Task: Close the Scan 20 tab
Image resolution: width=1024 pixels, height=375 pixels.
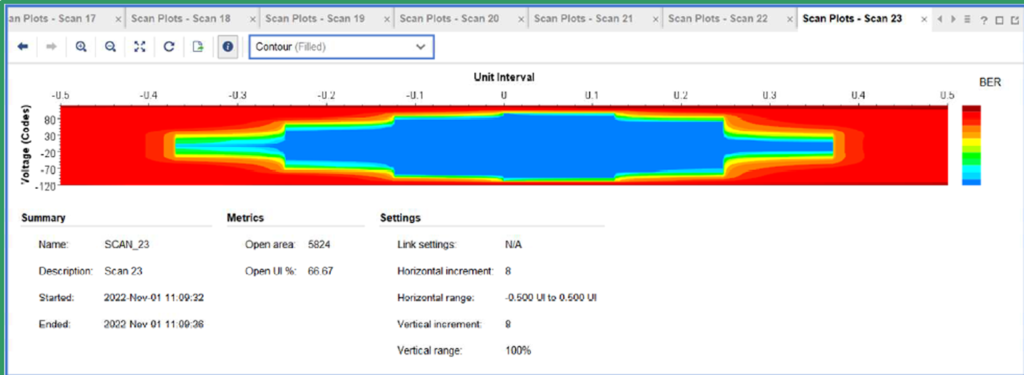Action: 520,20
